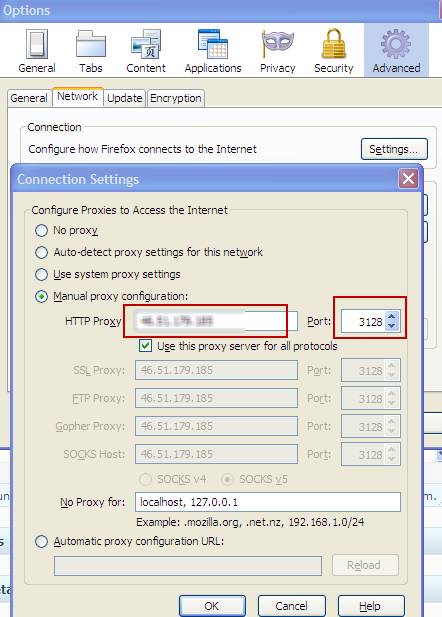The height and width of the screenshot is (617, 442).
Task: Close the Connection Settings dialog
Action: (x=408, y=179)
